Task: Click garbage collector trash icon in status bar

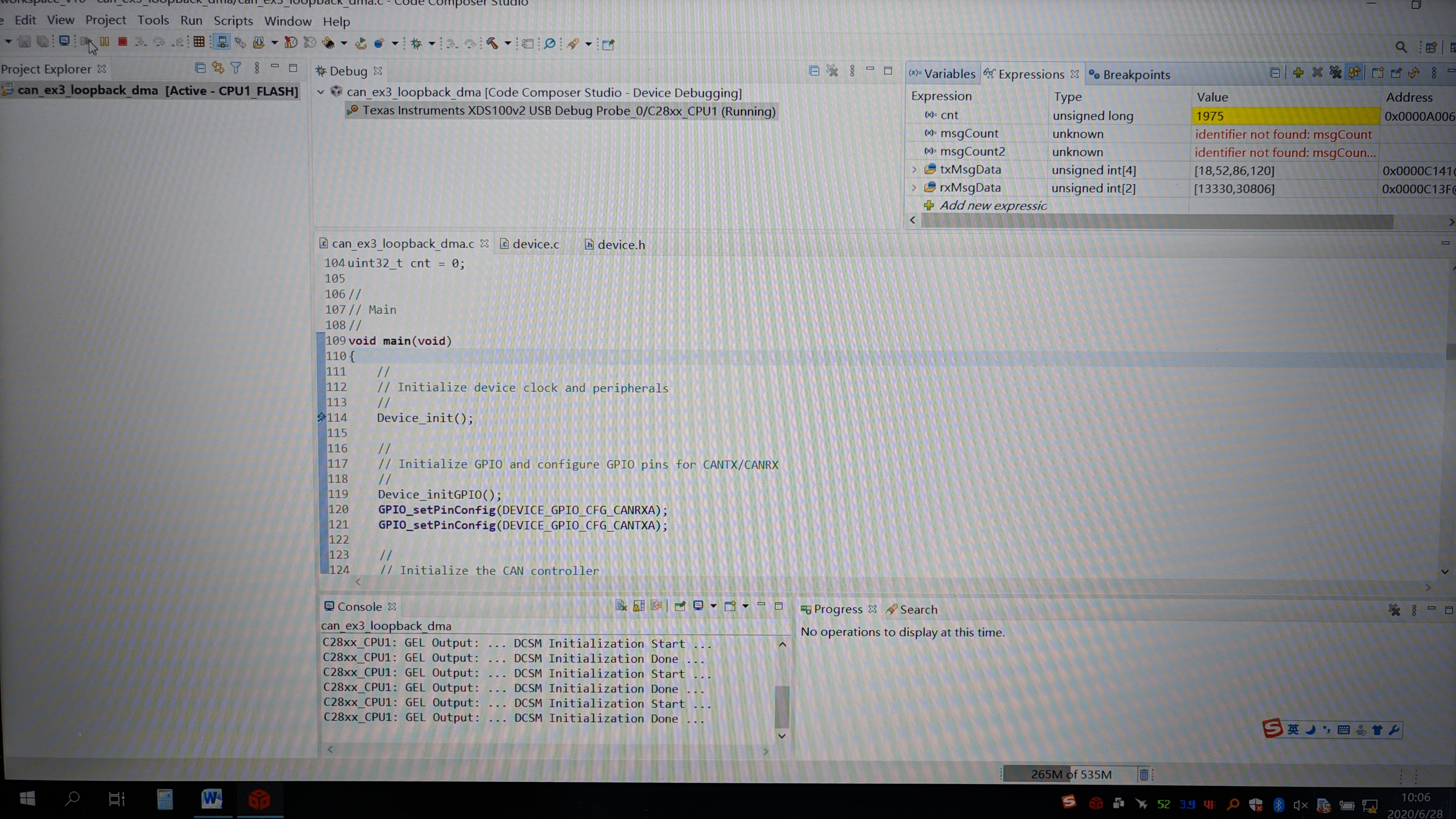Action: pos(1143,774)
